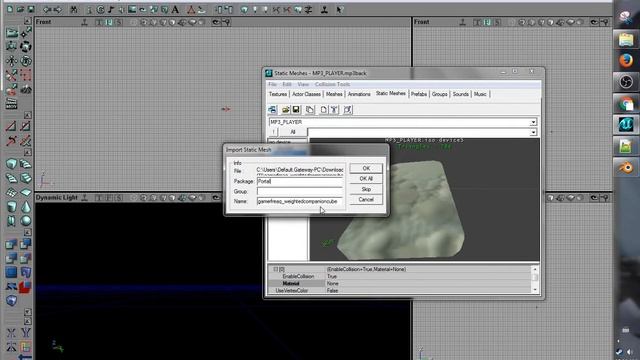Toggle realtime preview in Dynamic Light viewport

point(84,198)
